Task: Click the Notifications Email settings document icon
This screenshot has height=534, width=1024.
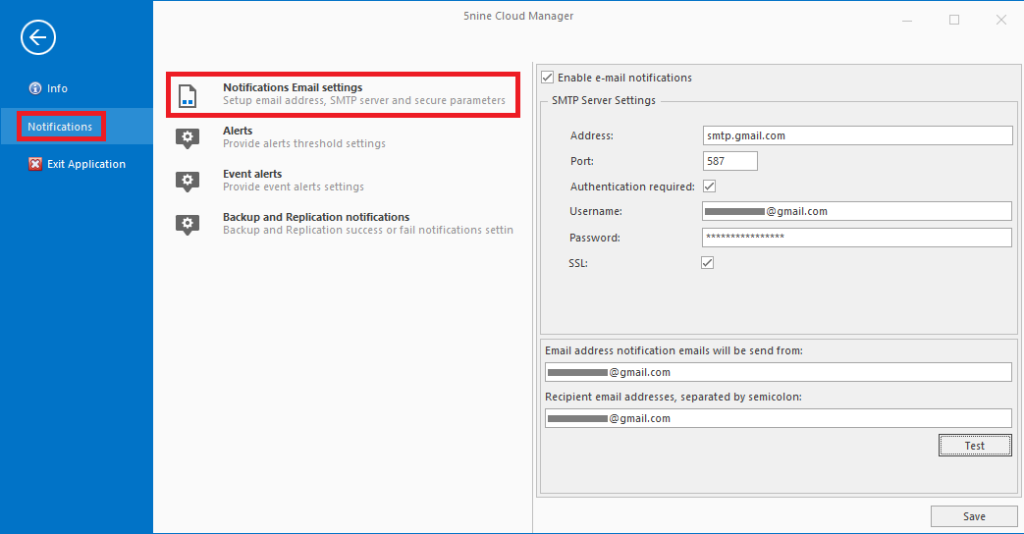Action: click(x=187, y=95)
